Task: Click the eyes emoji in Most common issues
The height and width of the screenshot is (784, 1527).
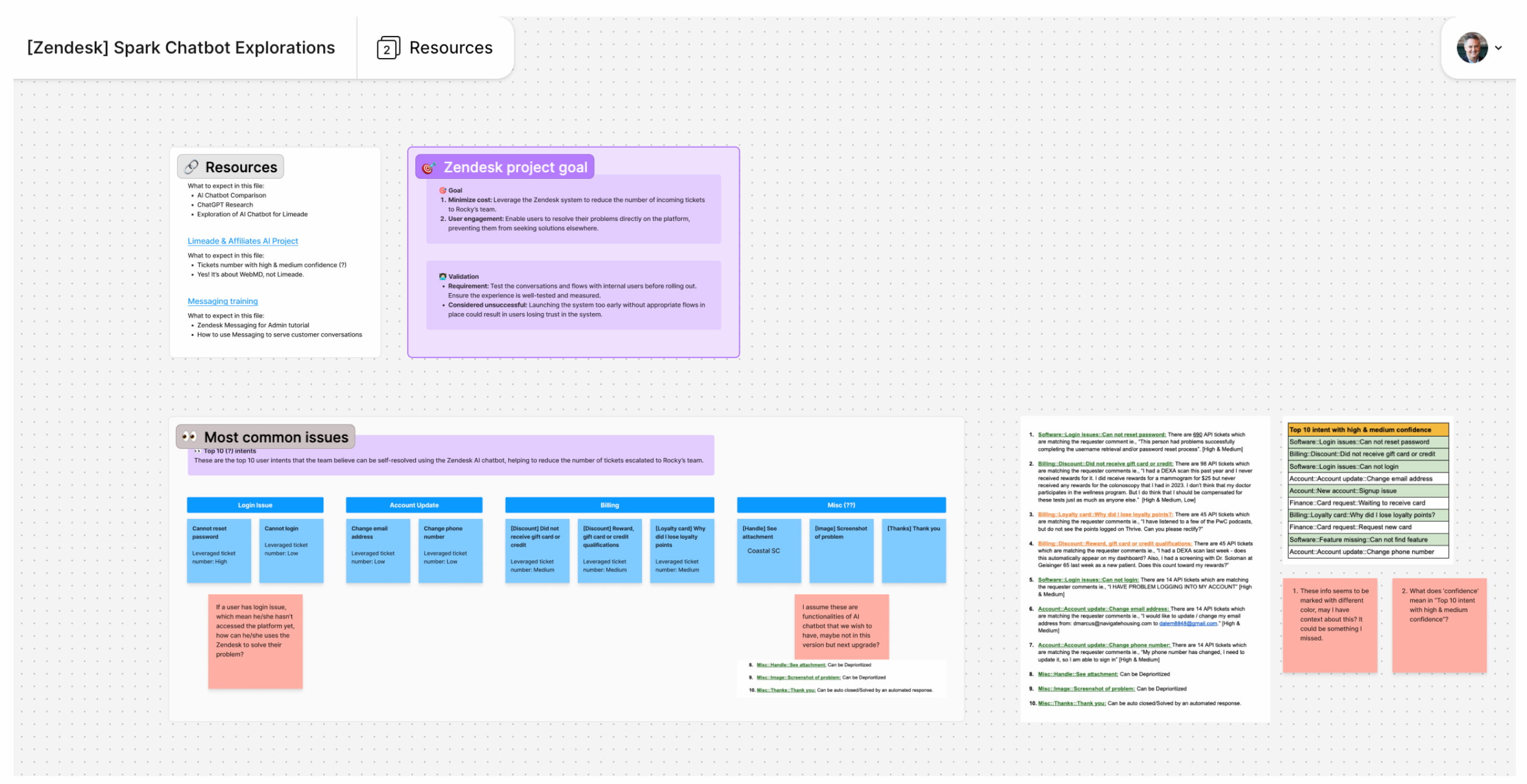Action: 189,437
